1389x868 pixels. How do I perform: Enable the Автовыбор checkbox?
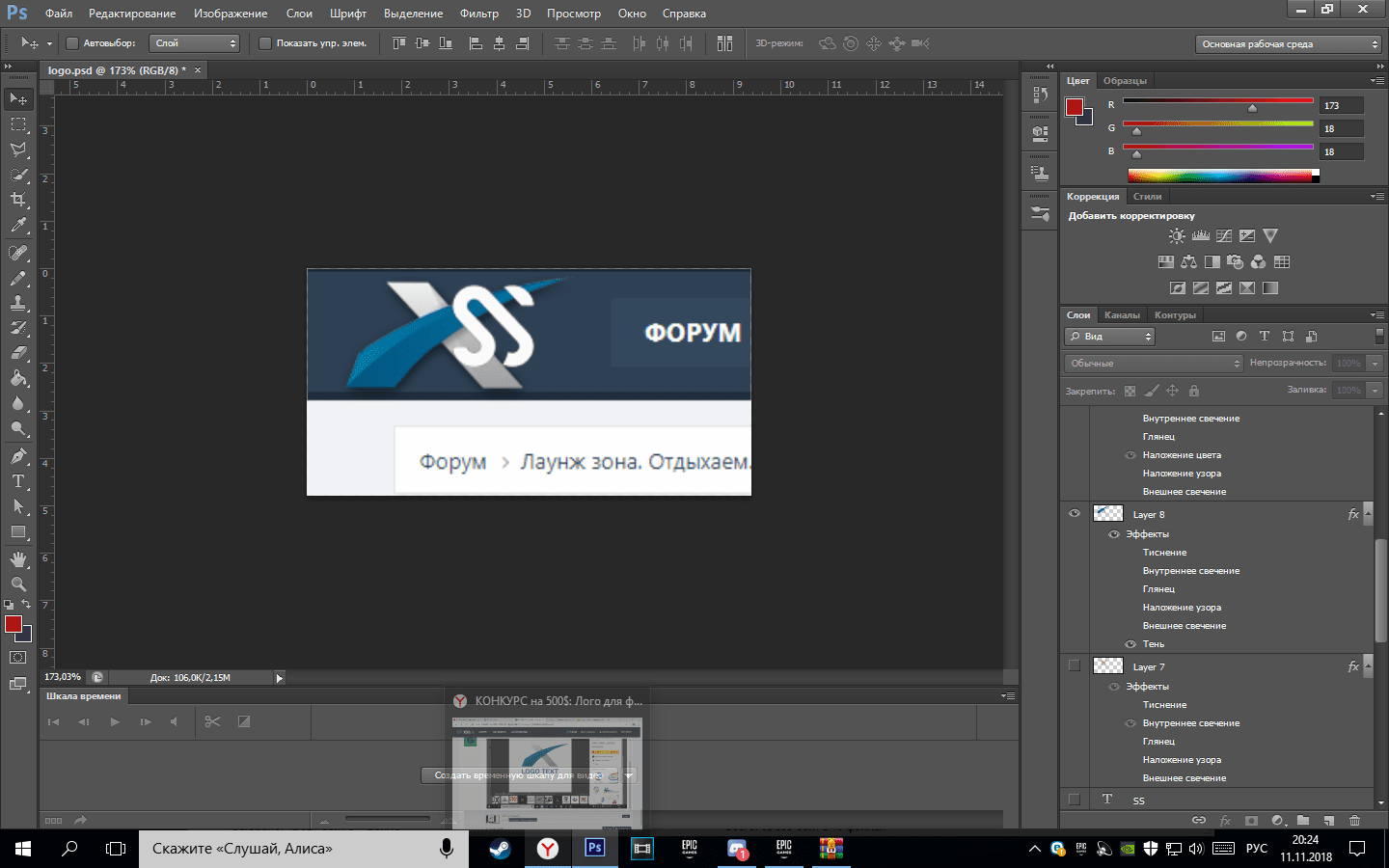pos(72,43)
